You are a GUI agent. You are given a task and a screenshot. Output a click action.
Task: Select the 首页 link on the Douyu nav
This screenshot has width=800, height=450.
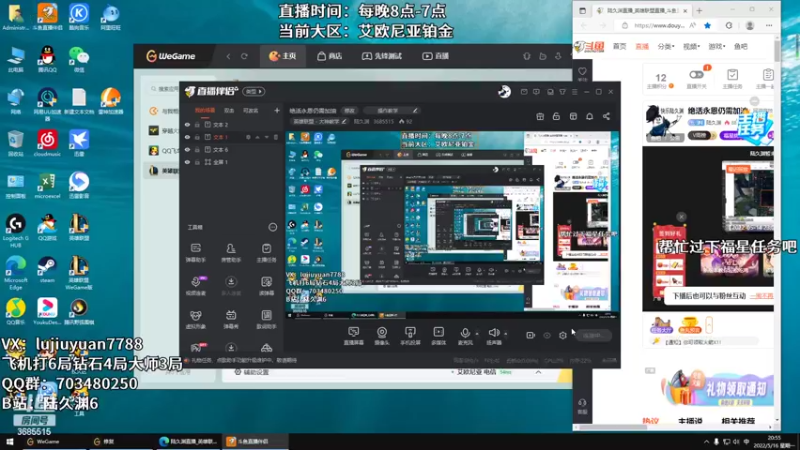coord(619,46)
